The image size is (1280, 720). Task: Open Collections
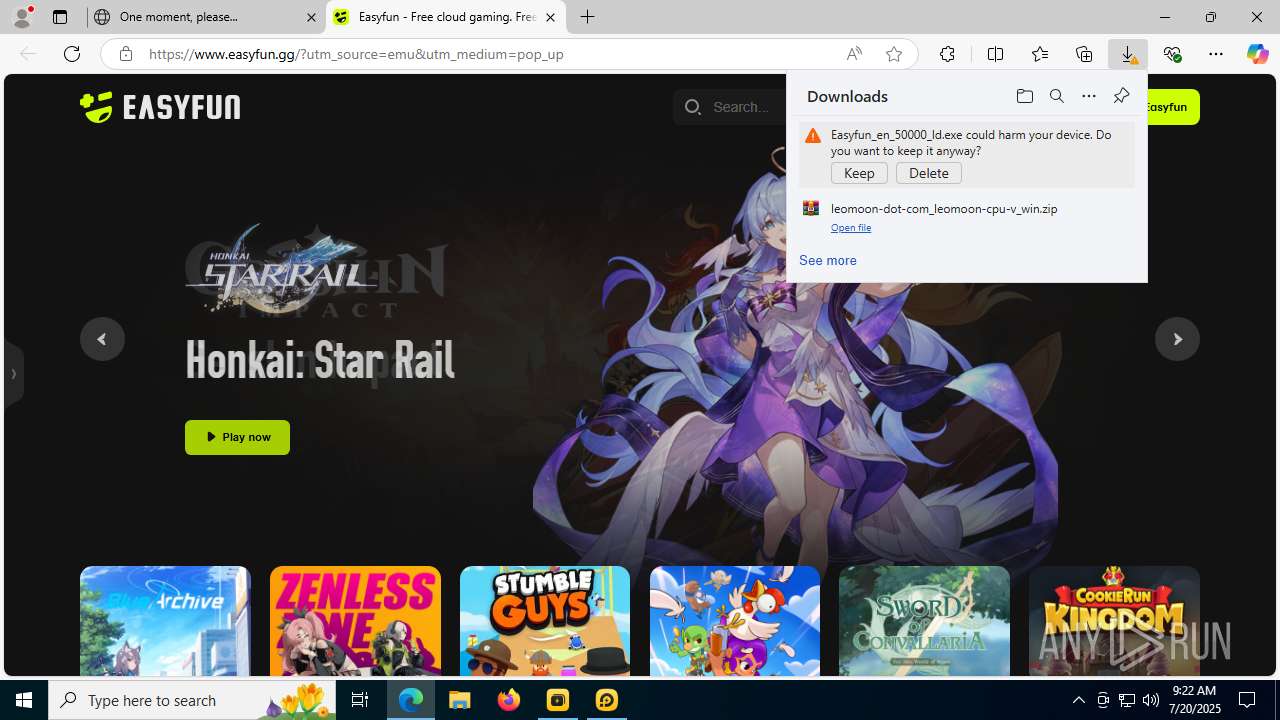click(1084, 54)
